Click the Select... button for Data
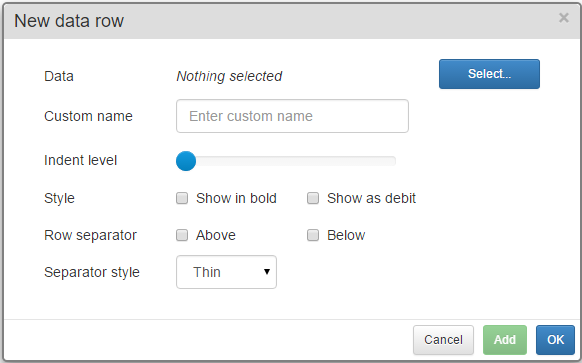This screenshot has width=582, height=363. pyautogui.click(x=489, y=74)
